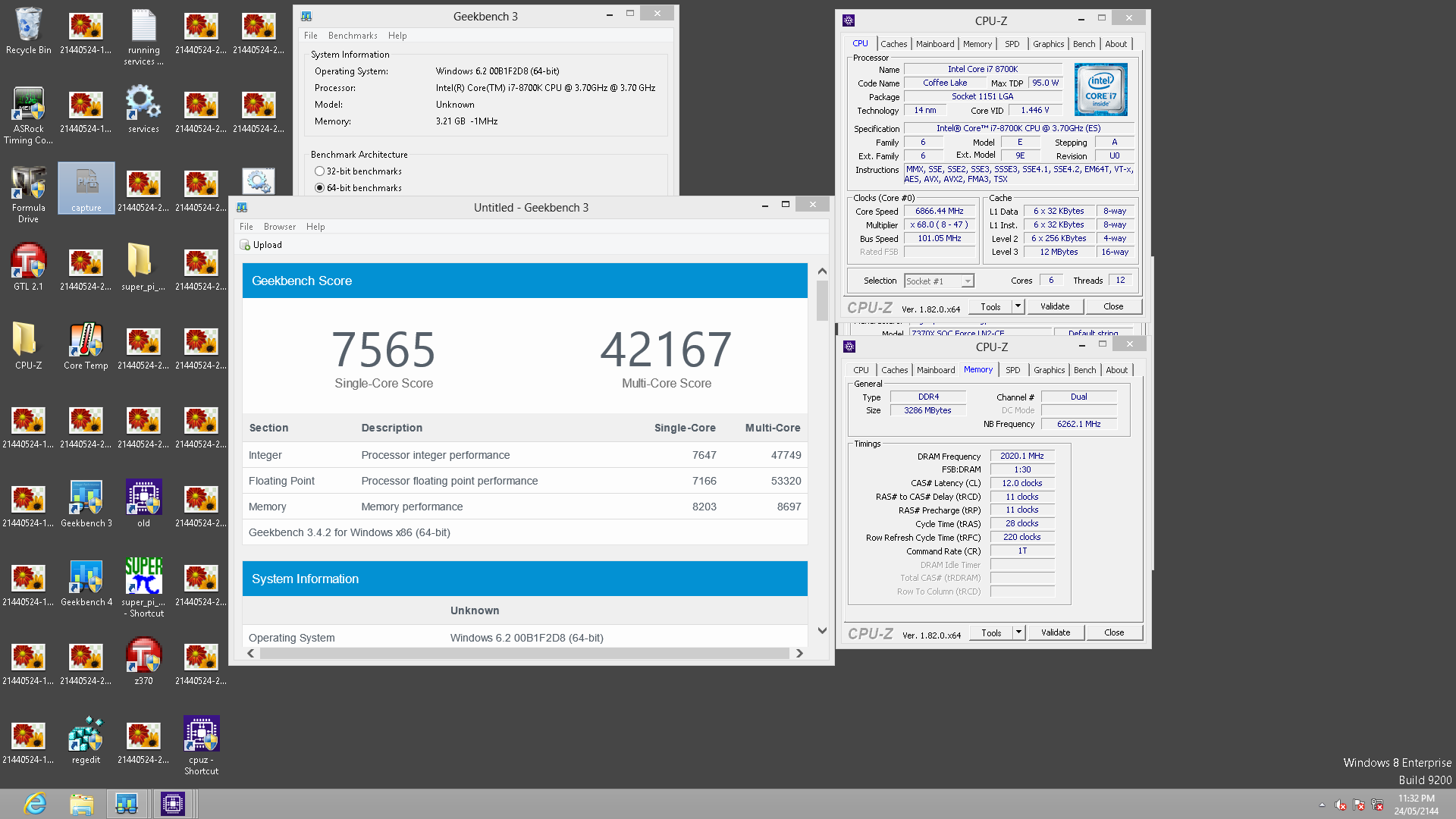Launch ASRock Timing Configurator shortcut

point(29,115)
